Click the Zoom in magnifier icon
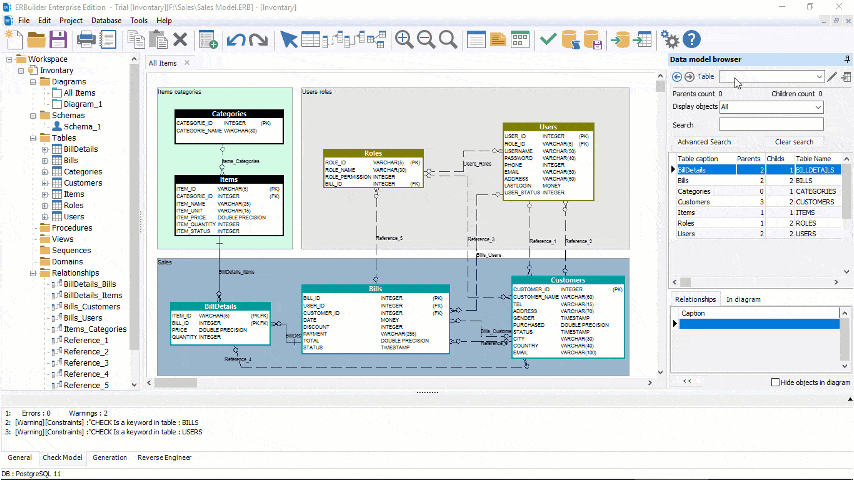 [x=404, y=39]
